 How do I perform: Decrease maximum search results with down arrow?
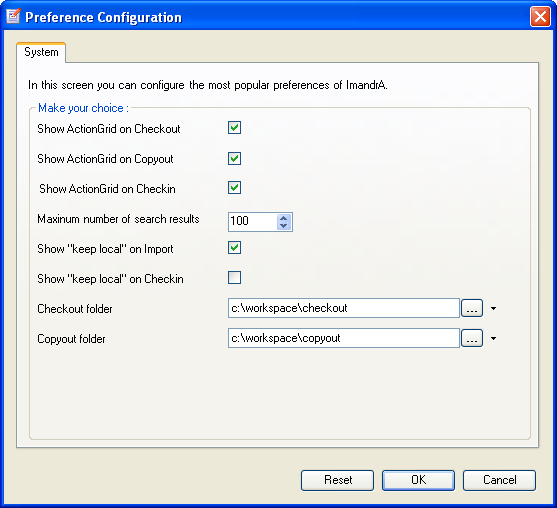pos(283,226)
